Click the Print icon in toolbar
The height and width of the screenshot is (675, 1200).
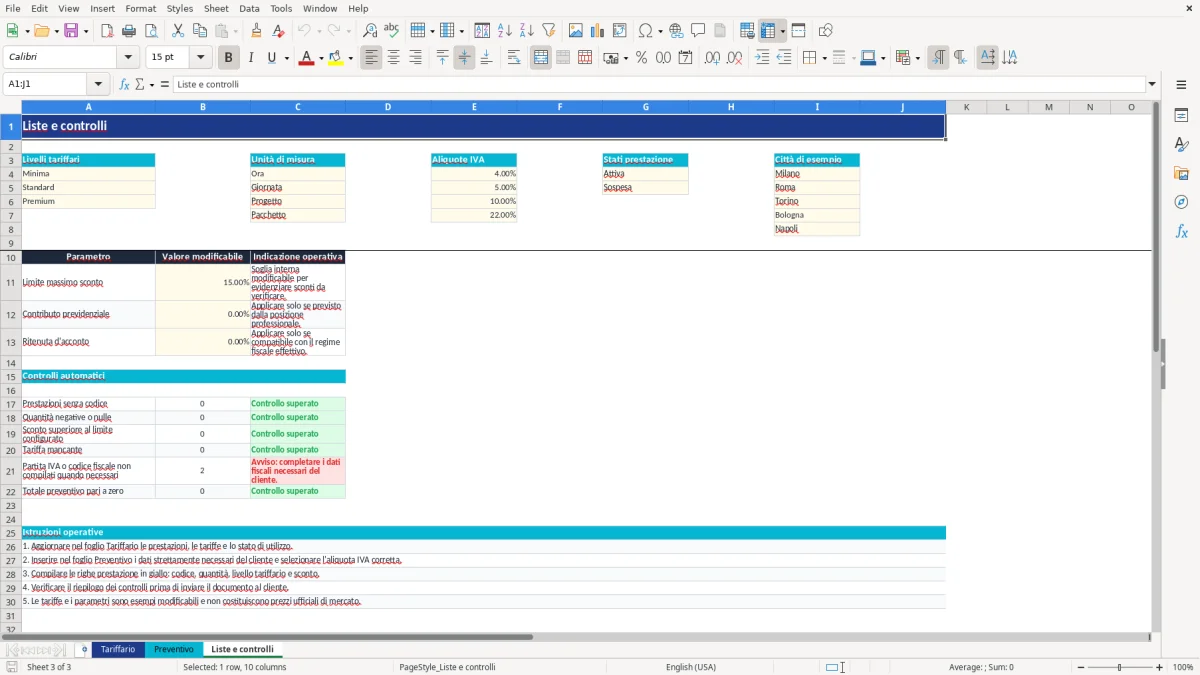[x=129, y=31]
